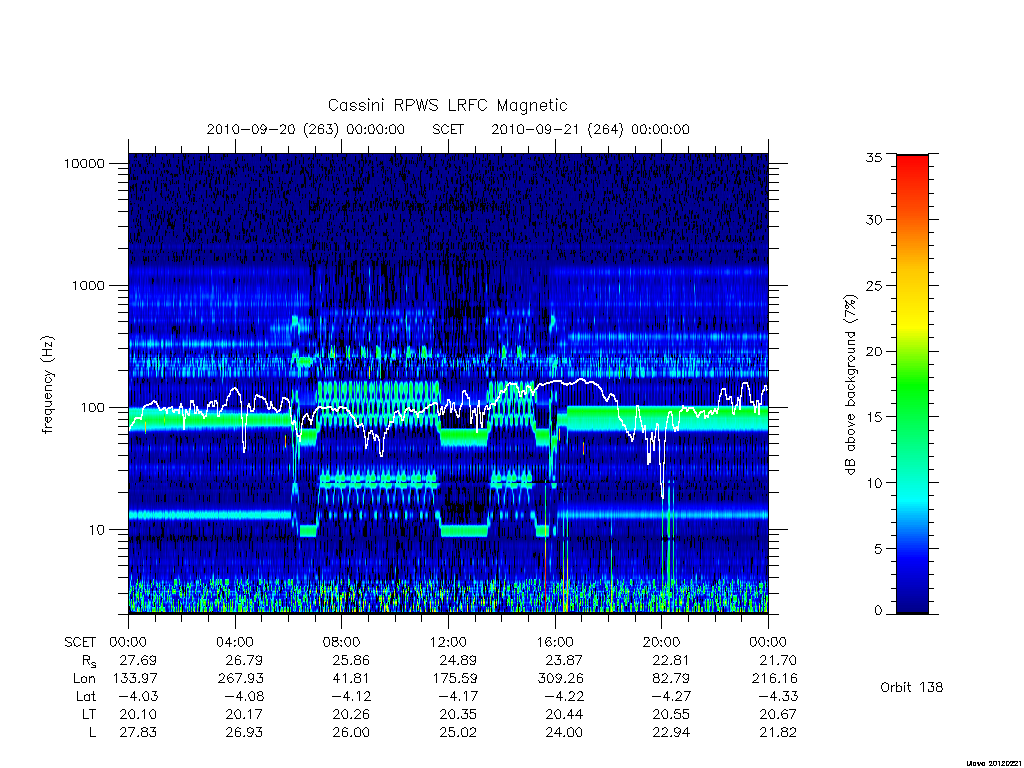Image resolution: width=1024 pixels, height=768 pixels.
Task: Click the Lon value 309.26
Action: tap(560, 679)
